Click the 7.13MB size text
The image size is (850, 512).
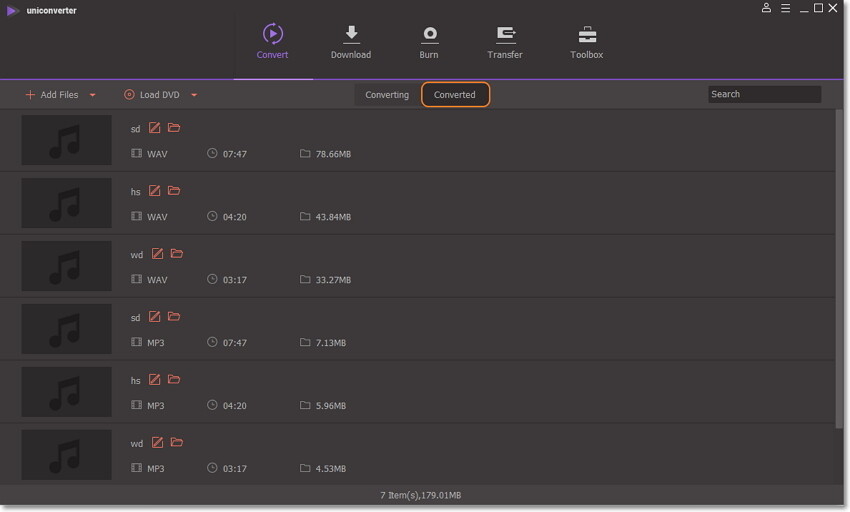click(x=331, y=343)
